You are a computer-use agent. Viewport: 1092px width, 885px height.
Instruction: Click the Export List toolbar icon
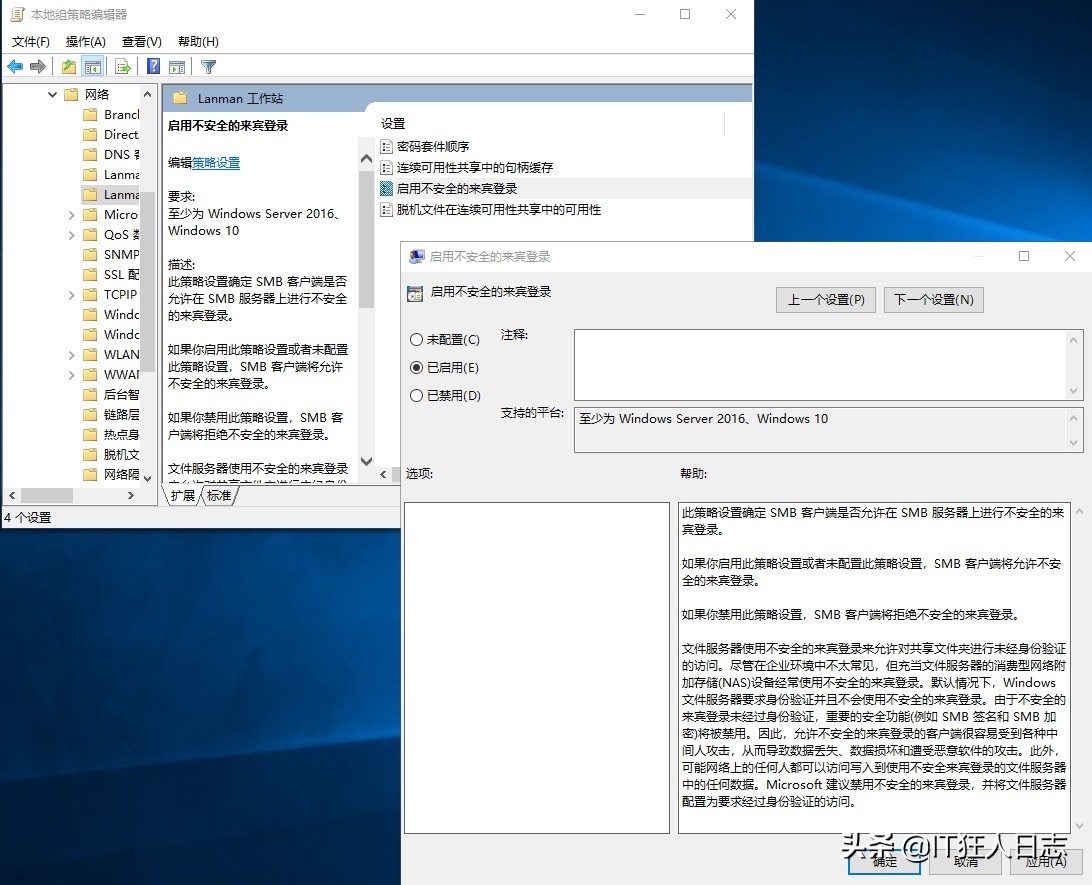pyautogui.click(x=123, y=67)
